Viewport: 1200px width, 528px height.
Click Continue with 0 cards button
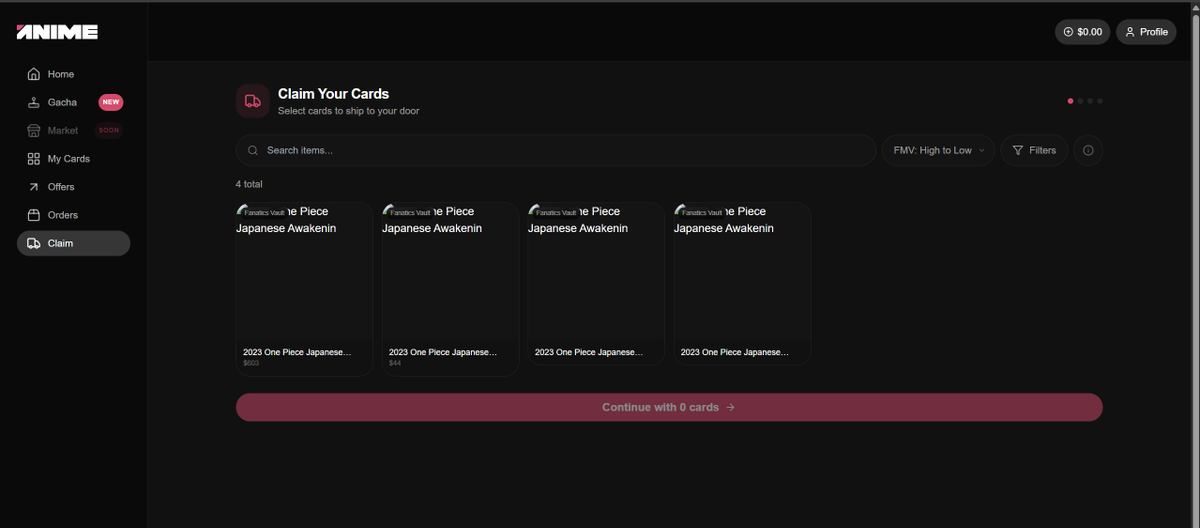click(669, 407)
